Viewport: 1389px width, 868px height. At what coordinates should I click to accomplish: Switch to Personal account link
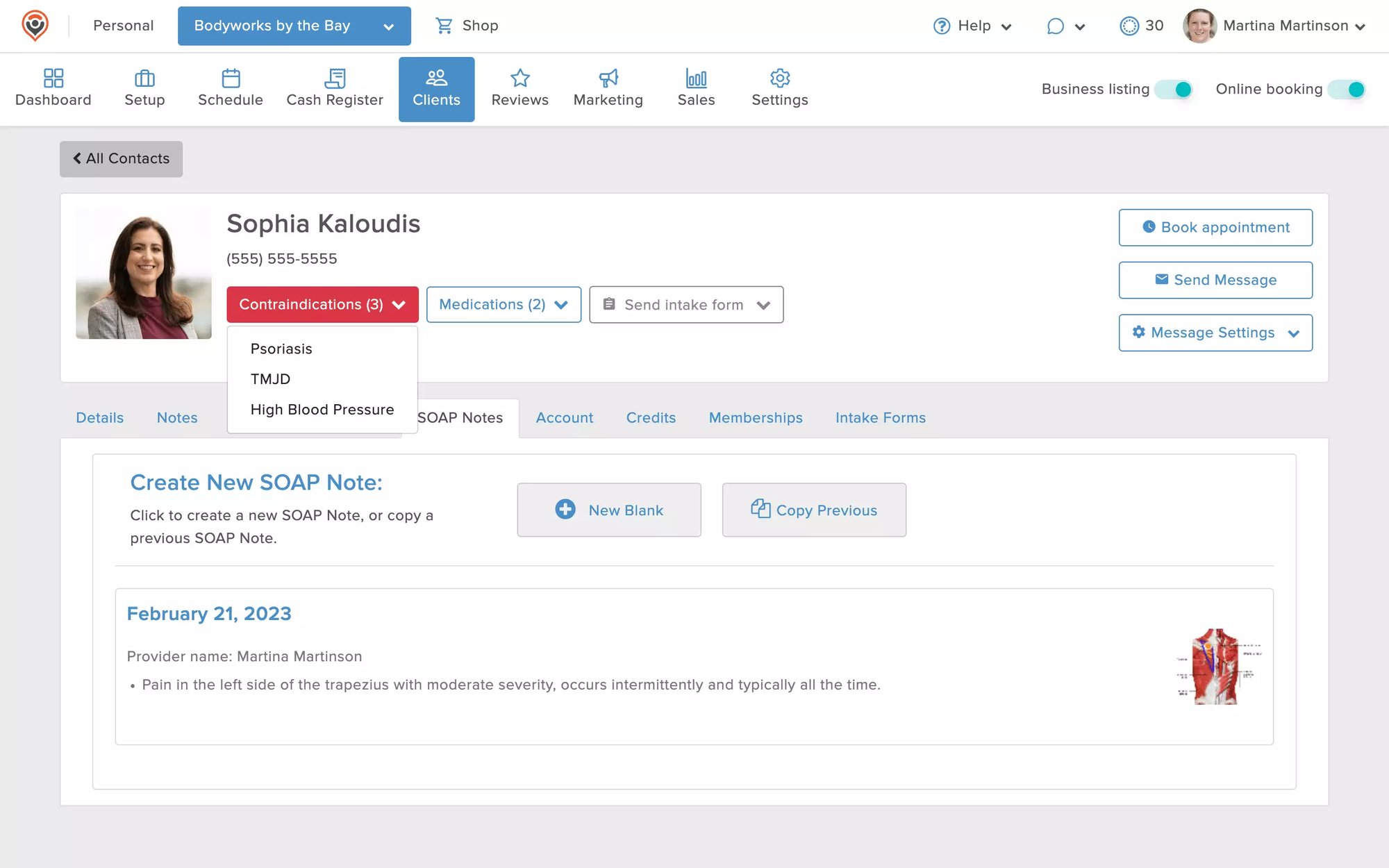pos(124,26)
